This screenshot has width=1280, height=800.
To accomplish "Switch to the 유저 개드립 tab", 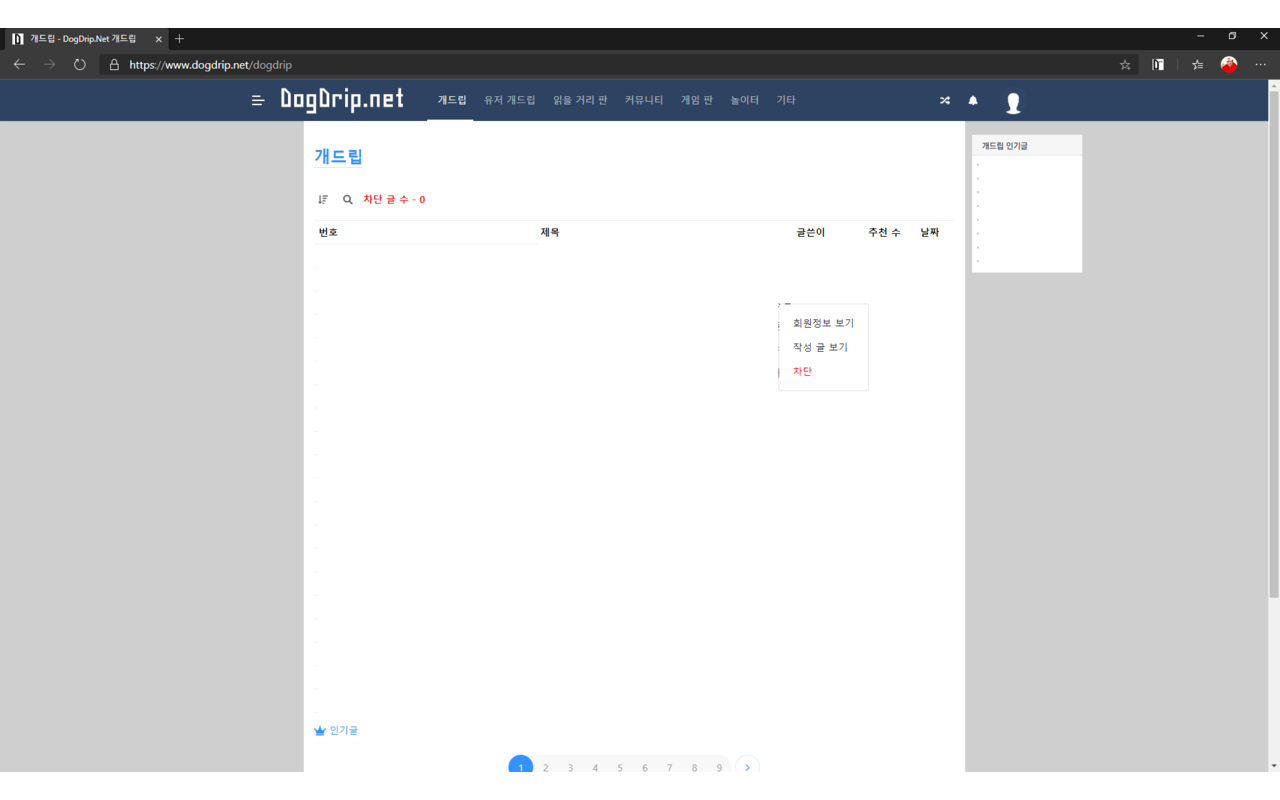I will click(510, 100).
